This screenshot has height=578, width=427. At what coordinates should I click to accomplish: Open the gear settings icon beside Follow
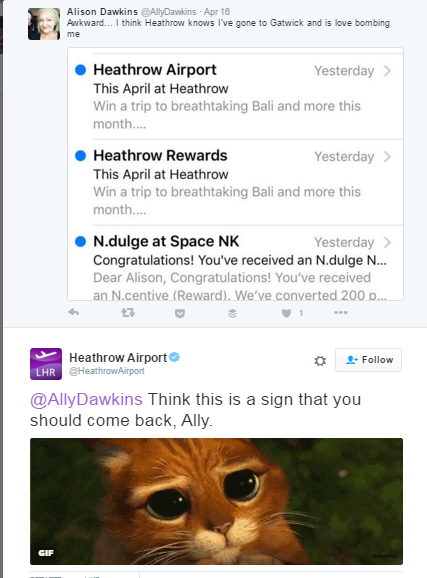320,361
